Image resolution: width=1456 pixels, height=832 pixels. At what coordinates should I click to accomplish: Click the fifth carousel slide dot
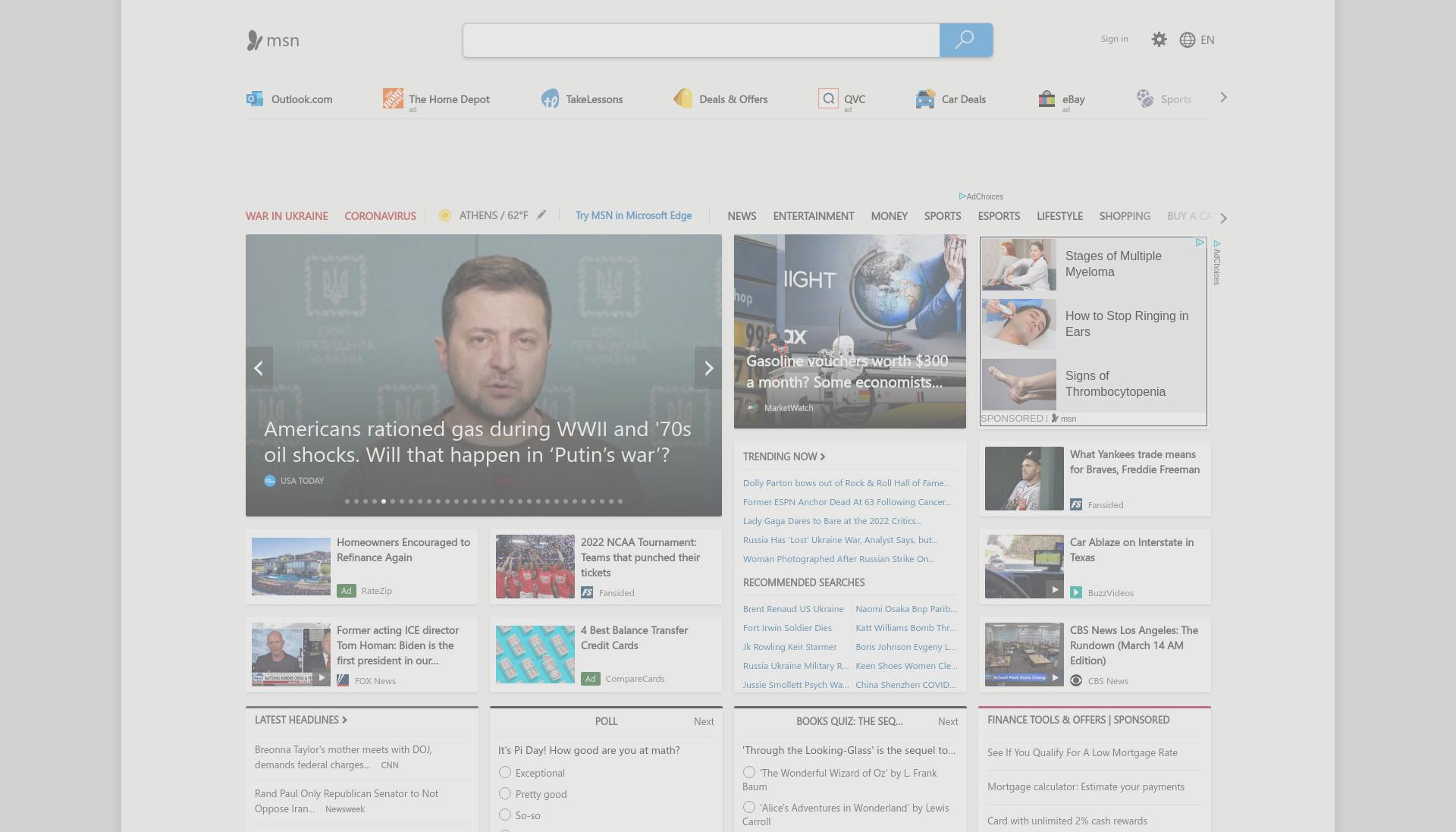[x=384, y=501]
